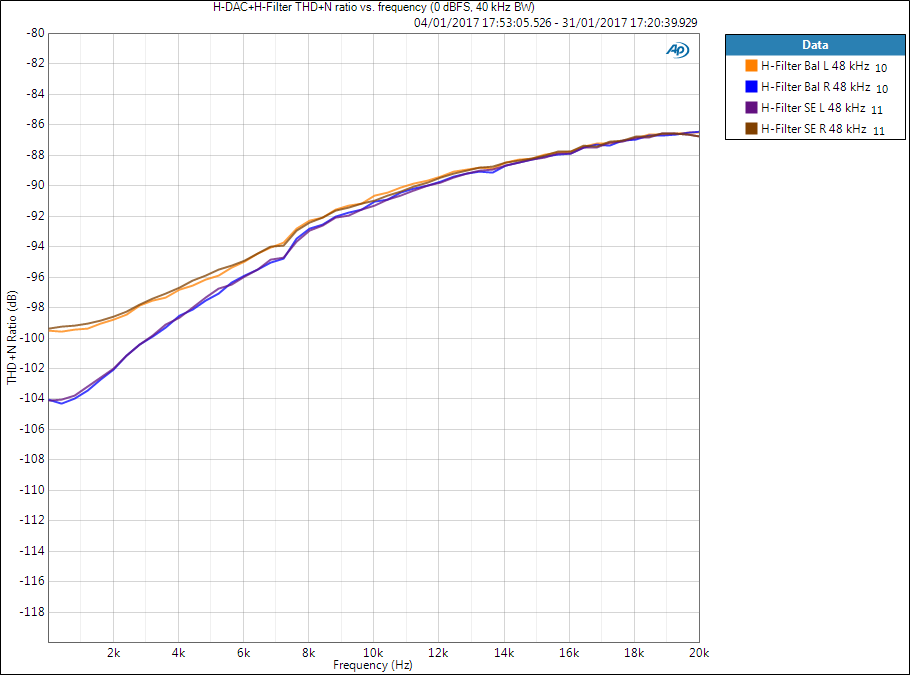Click the Frequency (Hz) axis label
The height and width of the screenshot is (675, 910).
(x=373, y=665)
